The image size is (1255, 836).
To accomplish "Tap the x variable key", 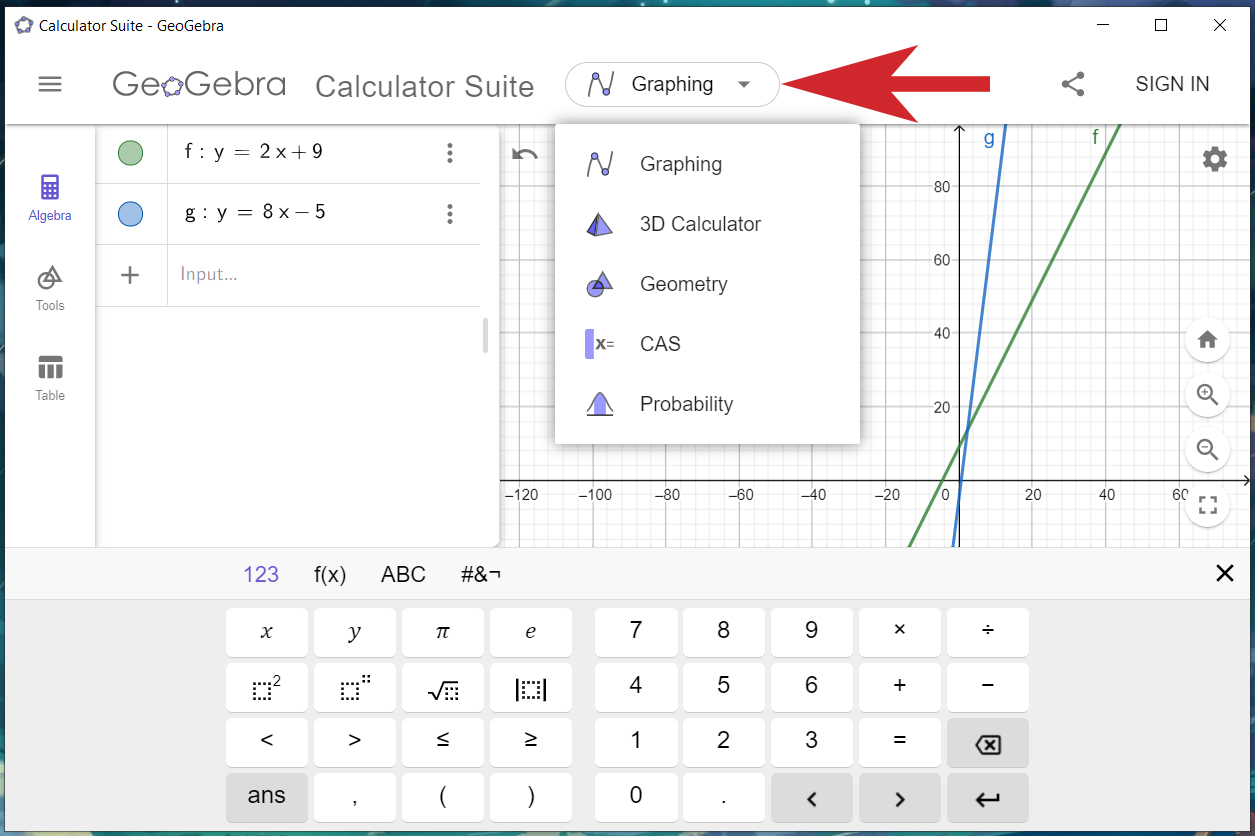I will pyautogui.click(x=266, y=633).
